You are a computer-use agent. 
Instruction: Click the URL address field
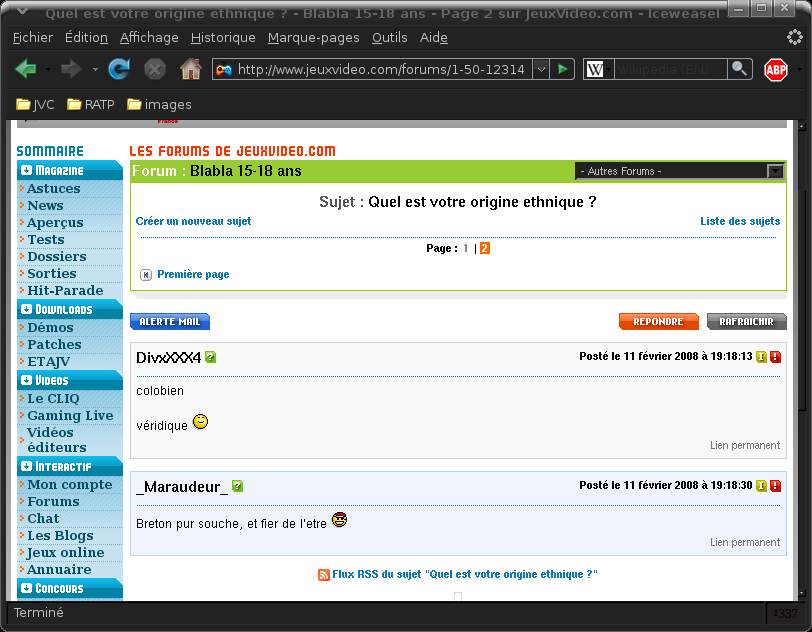(x=381, y=69)
